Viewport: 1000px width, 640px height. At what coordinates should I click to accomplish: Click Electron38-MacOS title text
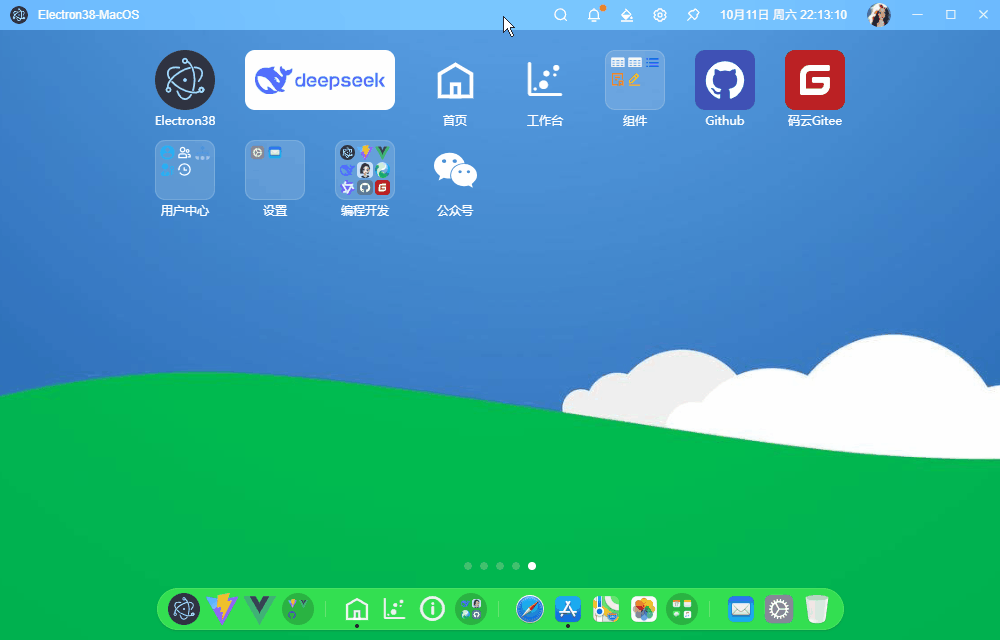point(89,15)
